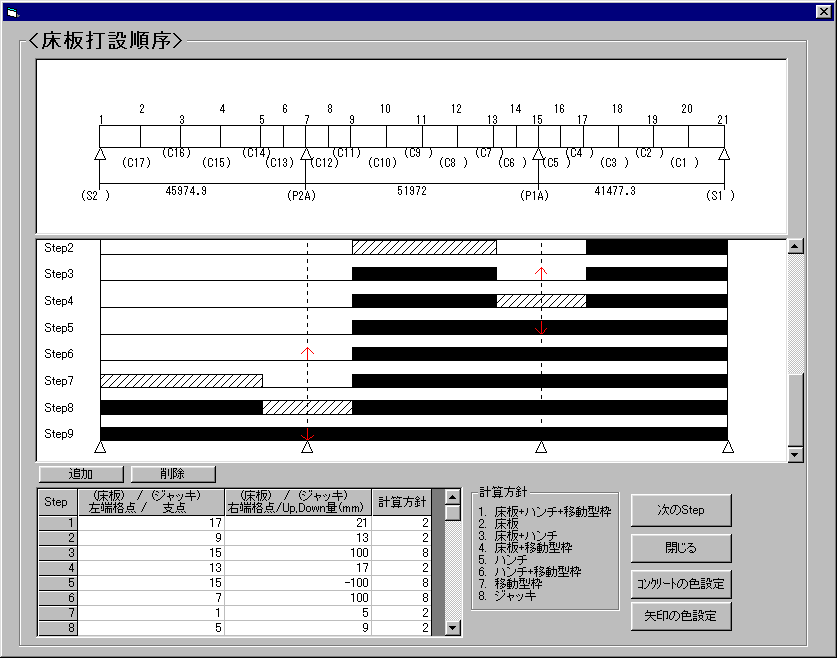Viewport: 837px width, 658px height.
Task: Select row header for Step 7
Action: tap(58, 613)
